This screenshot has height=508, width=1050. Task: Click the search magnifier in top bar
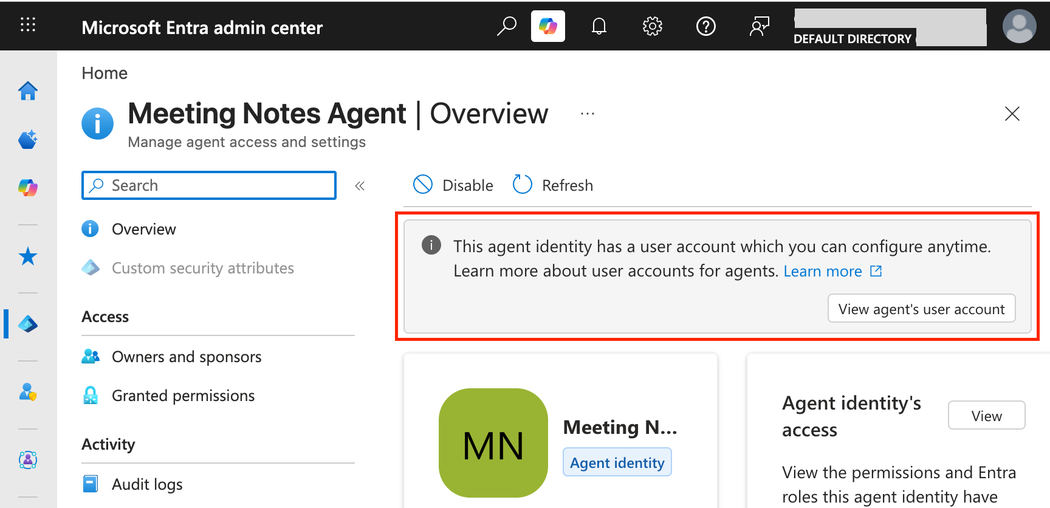pyautogui.click(x=507, y=27)
